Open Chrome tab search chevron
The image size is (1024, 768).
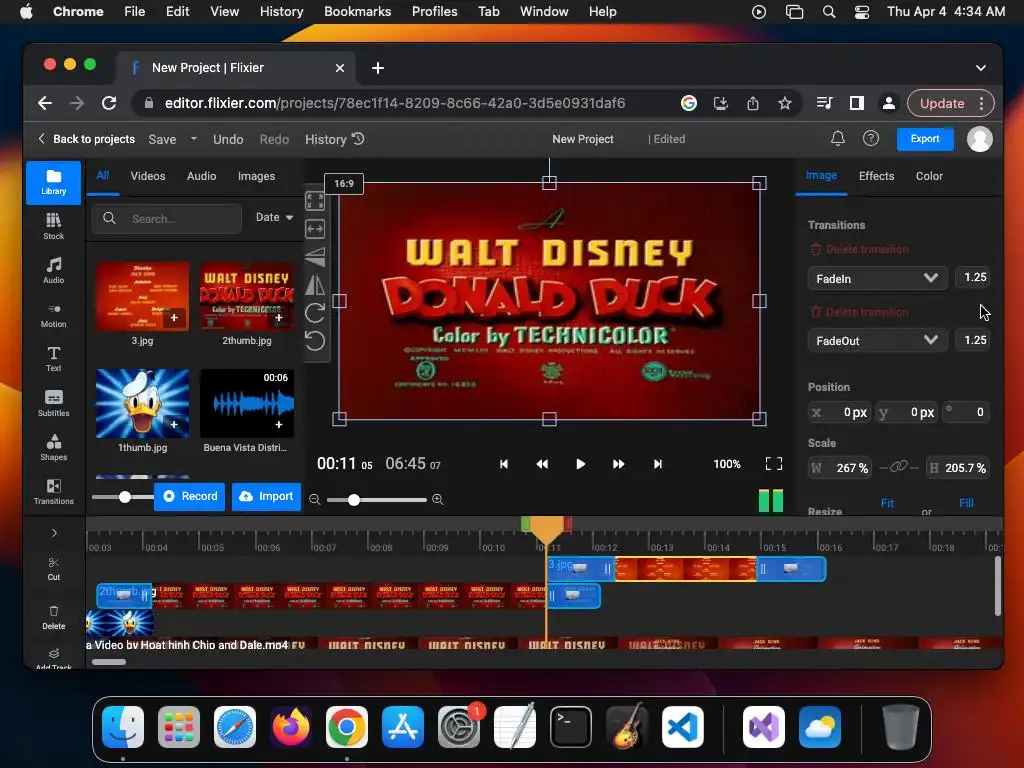pyautogui.click(x=981, y=68)
